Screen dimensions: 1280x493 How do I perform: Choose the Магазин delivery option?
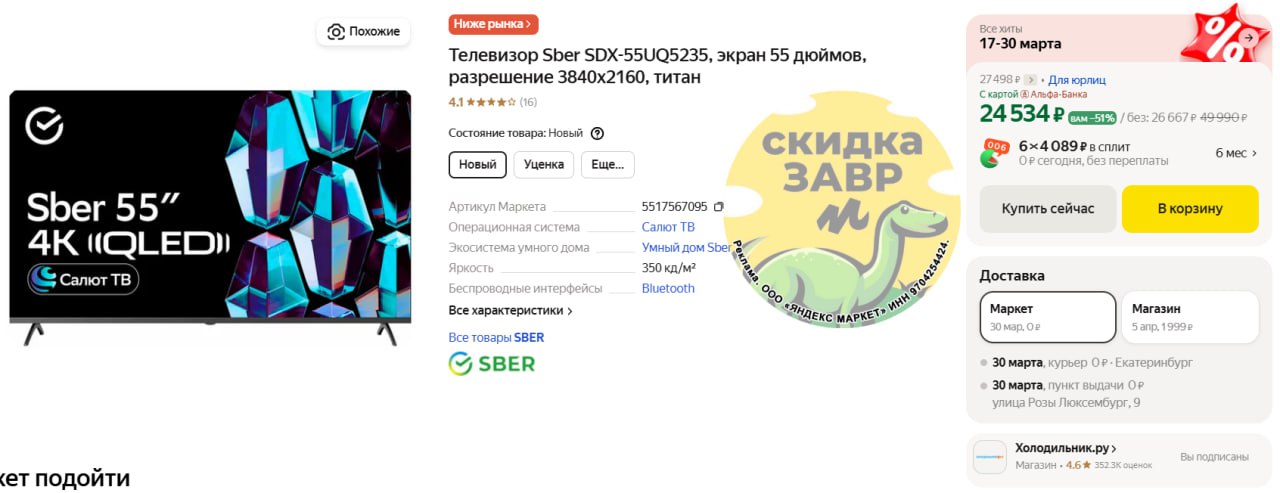point(1190,317)
